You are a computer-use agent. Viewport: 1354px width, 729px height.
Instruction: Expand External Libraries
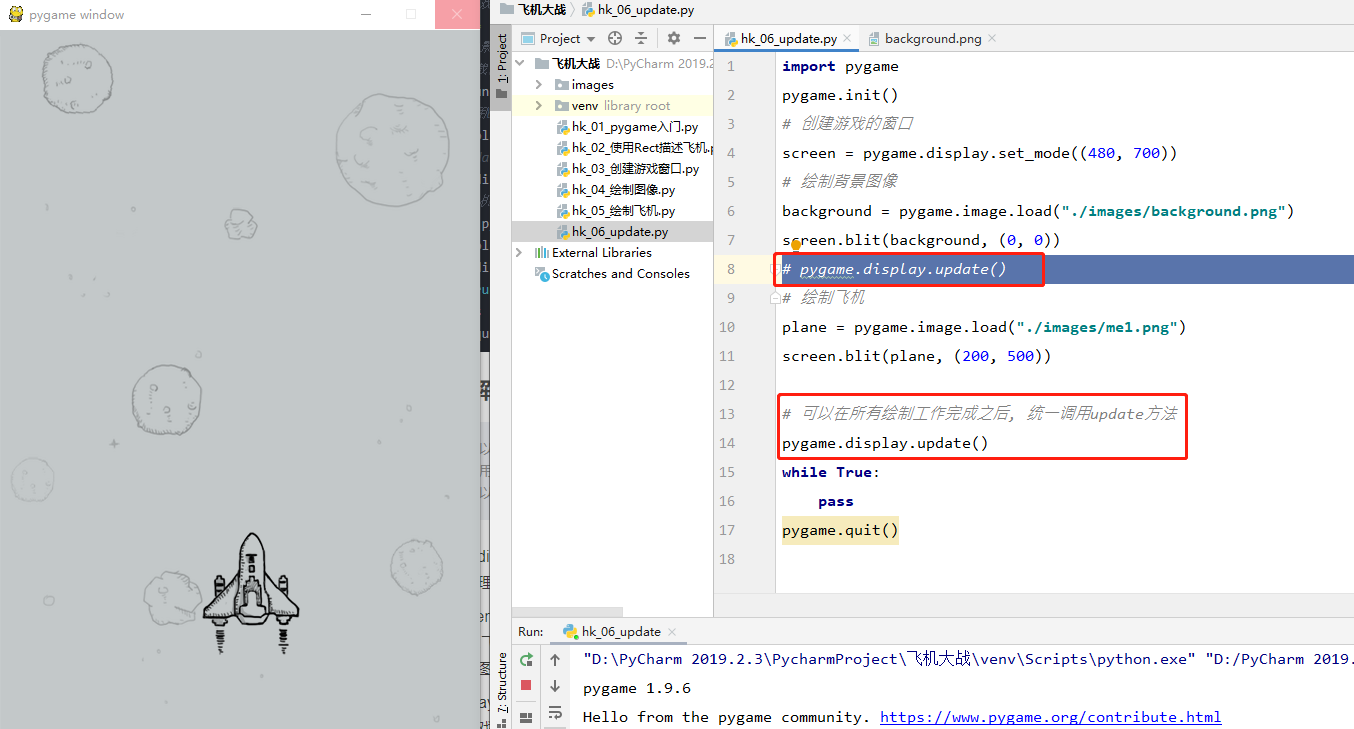(519, 252)
